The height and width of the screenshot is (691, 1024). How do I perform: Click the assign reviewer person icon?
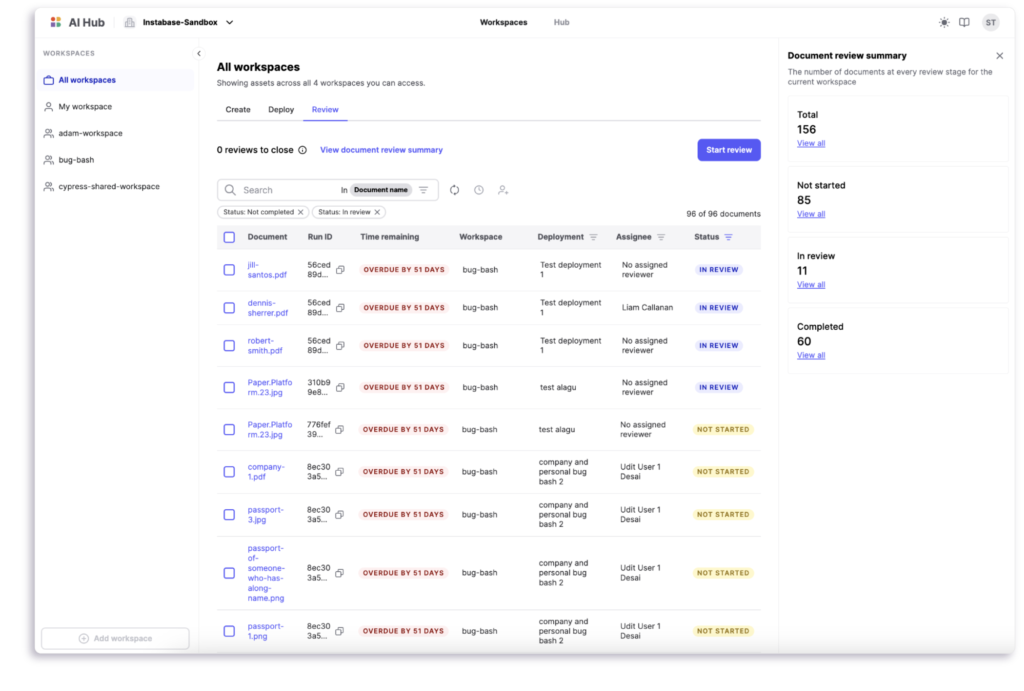click(x=503, y=190)
